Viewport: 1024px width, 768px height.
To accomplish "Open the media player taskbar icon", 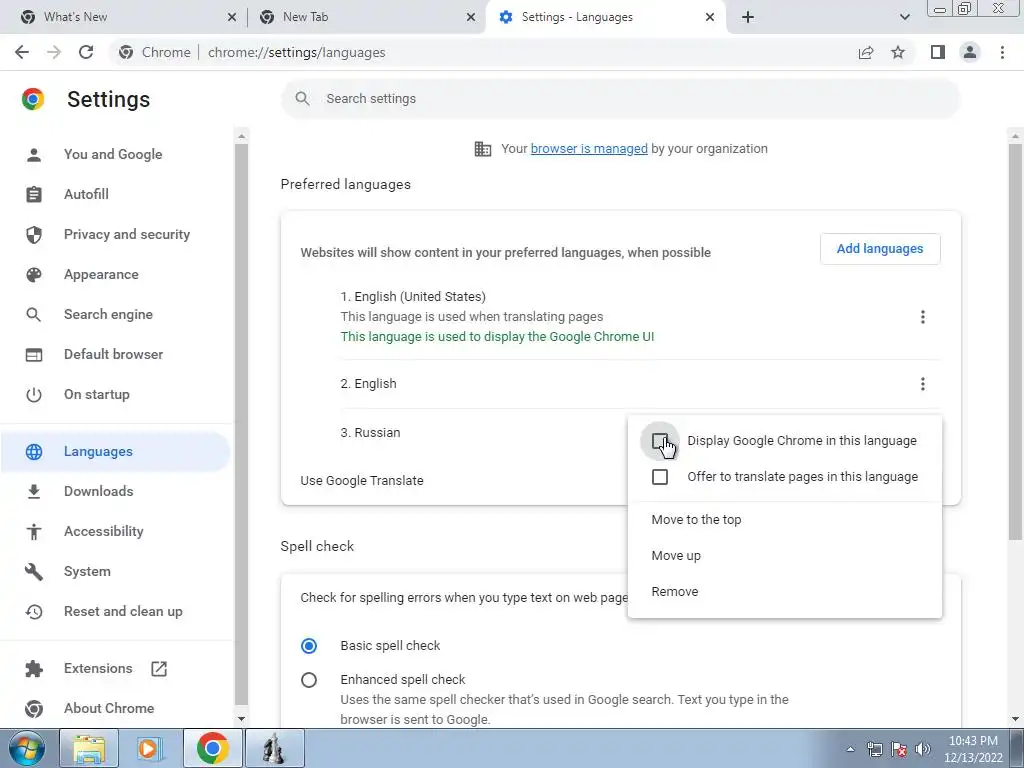I will pos(150,748).
